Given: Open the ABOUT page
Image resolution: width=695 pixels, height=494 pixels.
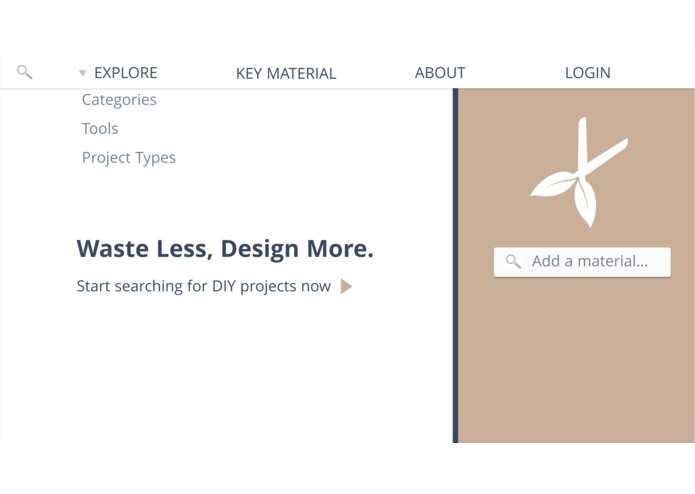Looking at the screenshot, I should pyautogui.click(x=440, y=73).
